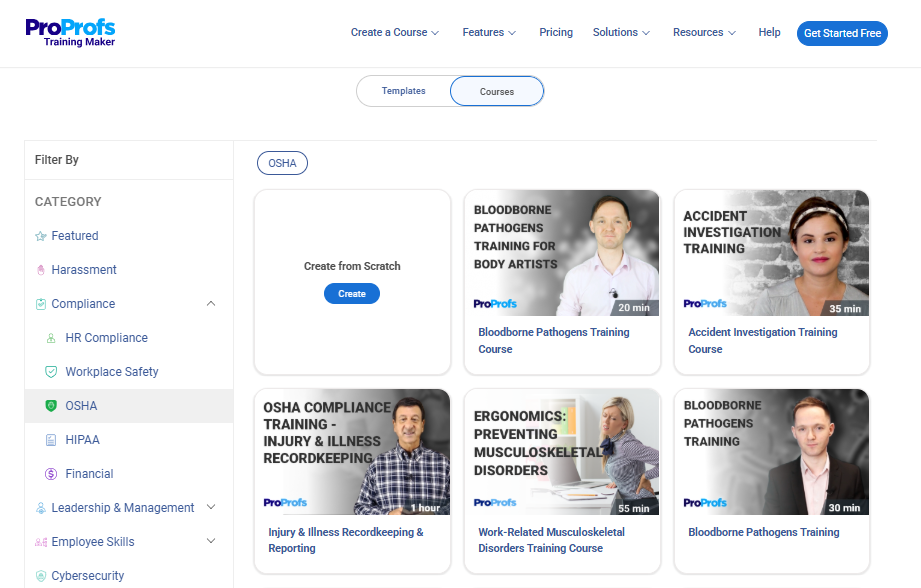Image resolution: width=921 pixels, height=588 pixels.
Task: Open the Accident Investigation Training thumbnail
Action: click(771, 253)
